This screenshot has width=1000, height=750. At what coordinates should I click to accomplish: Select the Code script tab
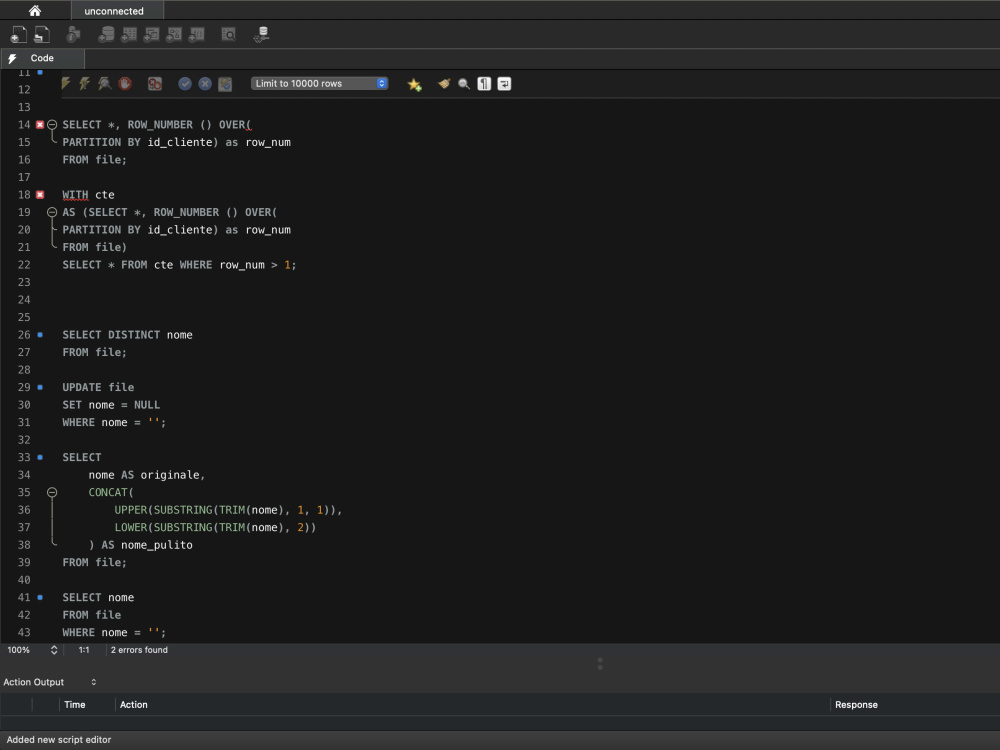[x=42, y=58]
